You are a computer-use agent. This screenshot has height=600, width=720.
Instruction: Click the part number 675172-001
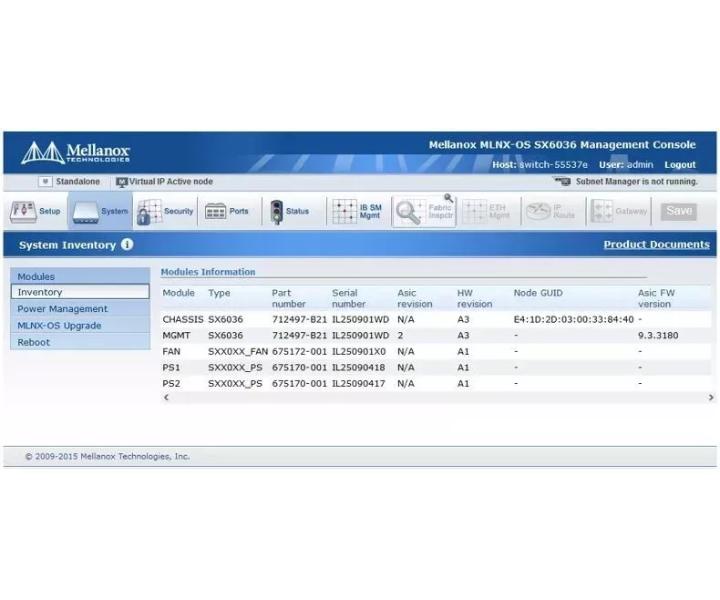click(x=299, y=351)
